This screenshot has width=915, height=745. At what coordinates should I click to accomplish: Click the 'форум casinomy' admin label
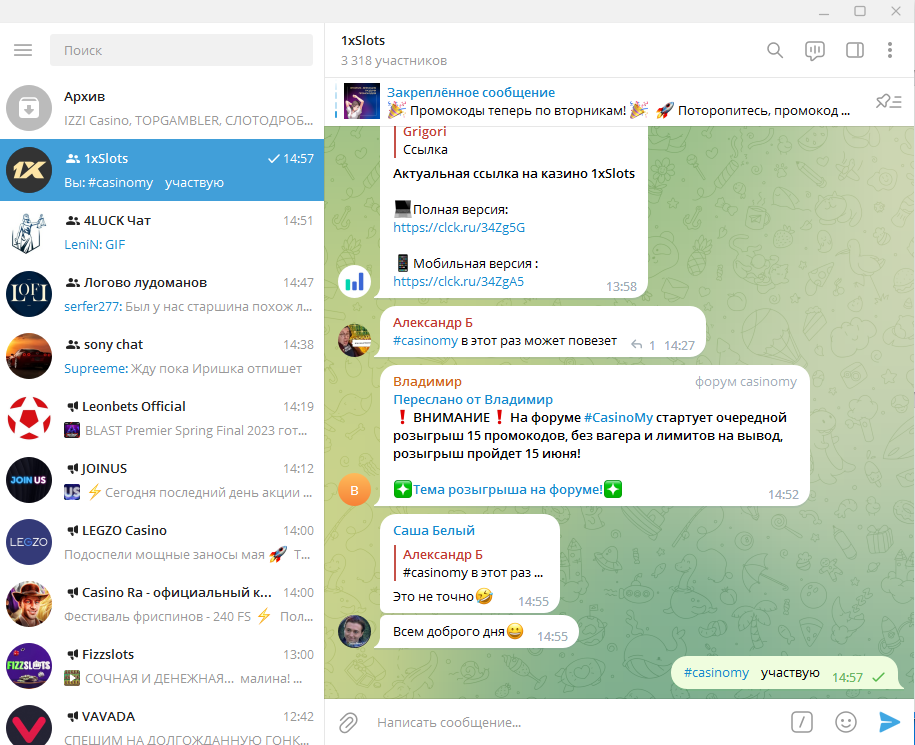[x=745, y=382]
